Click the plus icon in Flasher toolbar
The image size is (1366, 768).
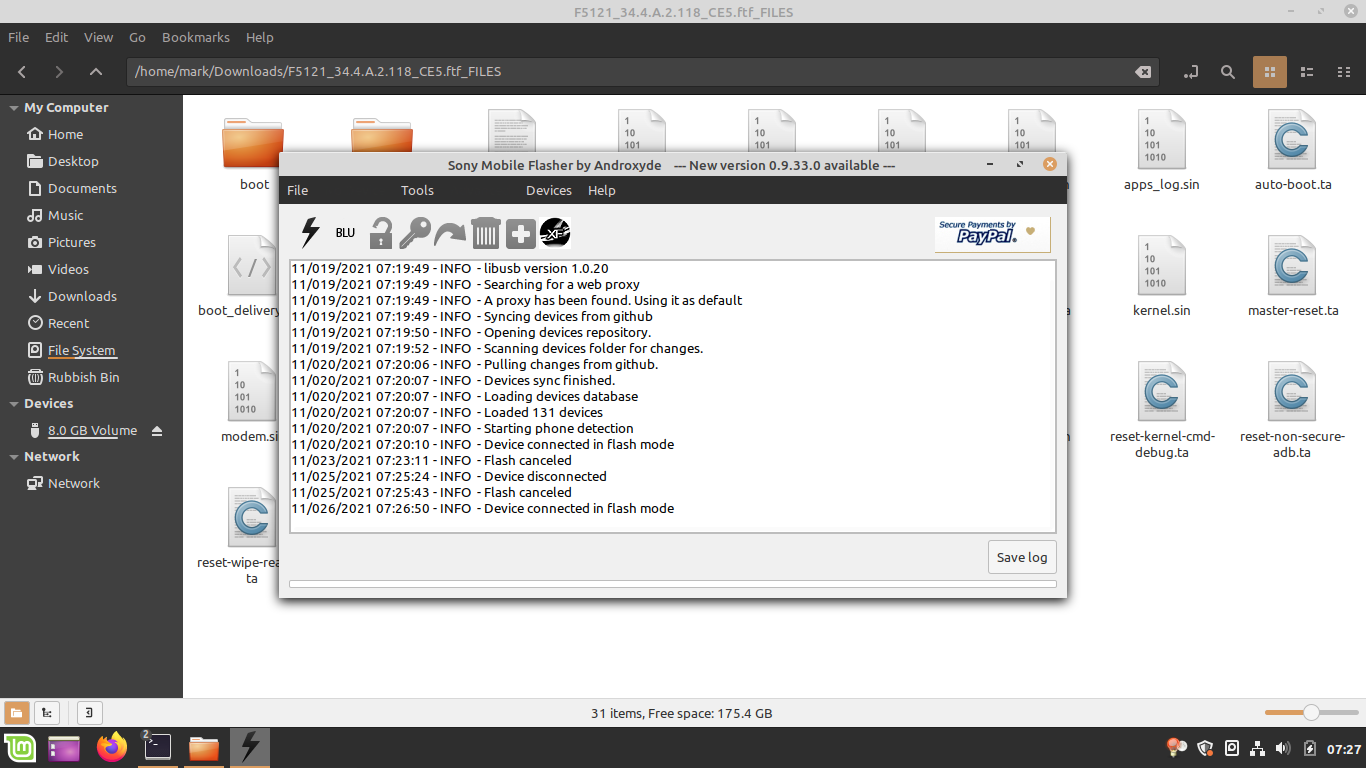[x=520, y=233]
